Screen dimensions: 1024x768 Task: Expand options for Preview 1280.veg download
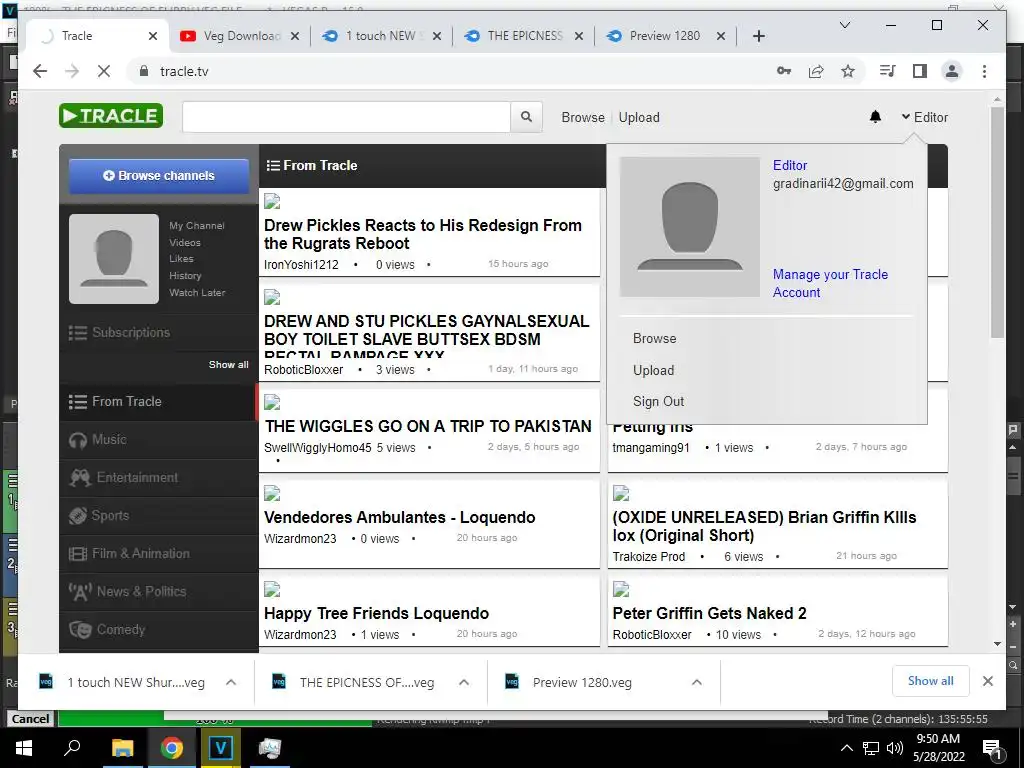[x=697, y=682]
